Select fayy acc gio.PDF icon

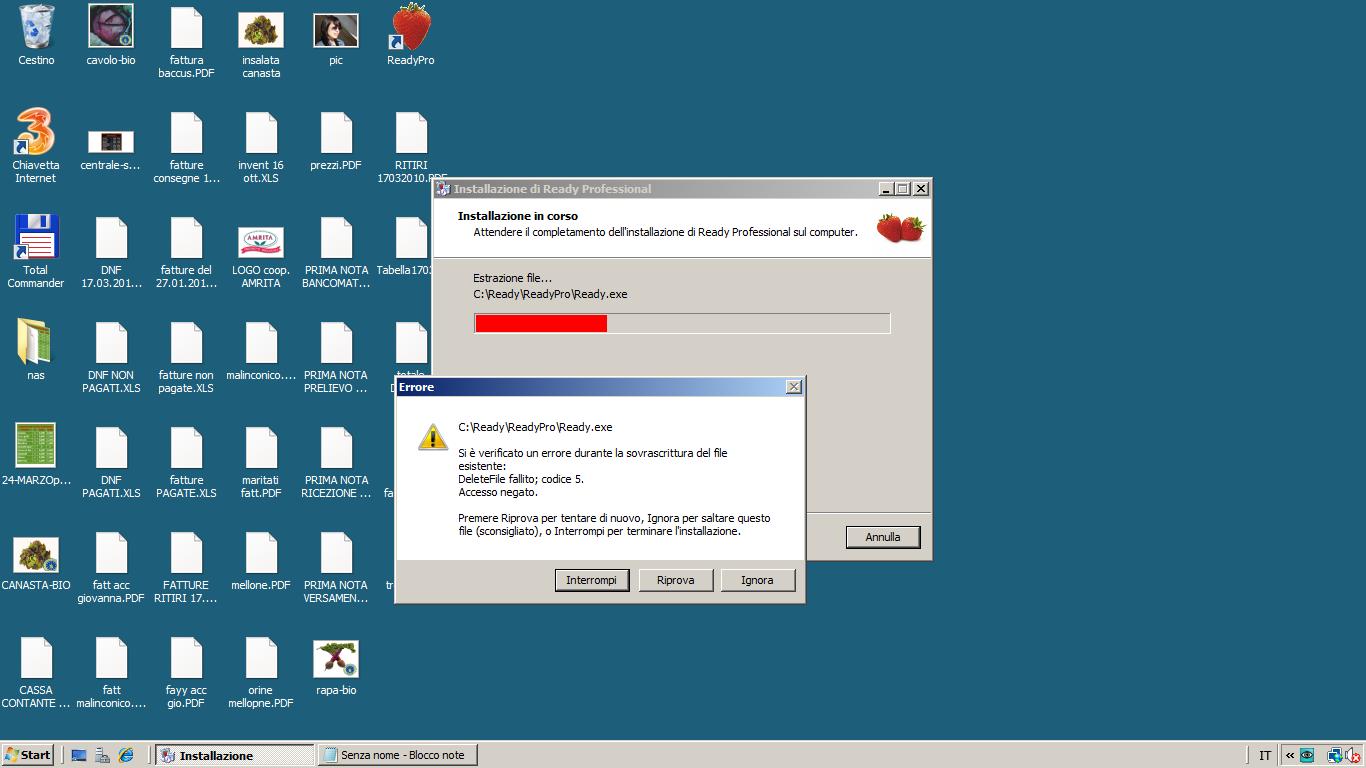tap(186, 657)
